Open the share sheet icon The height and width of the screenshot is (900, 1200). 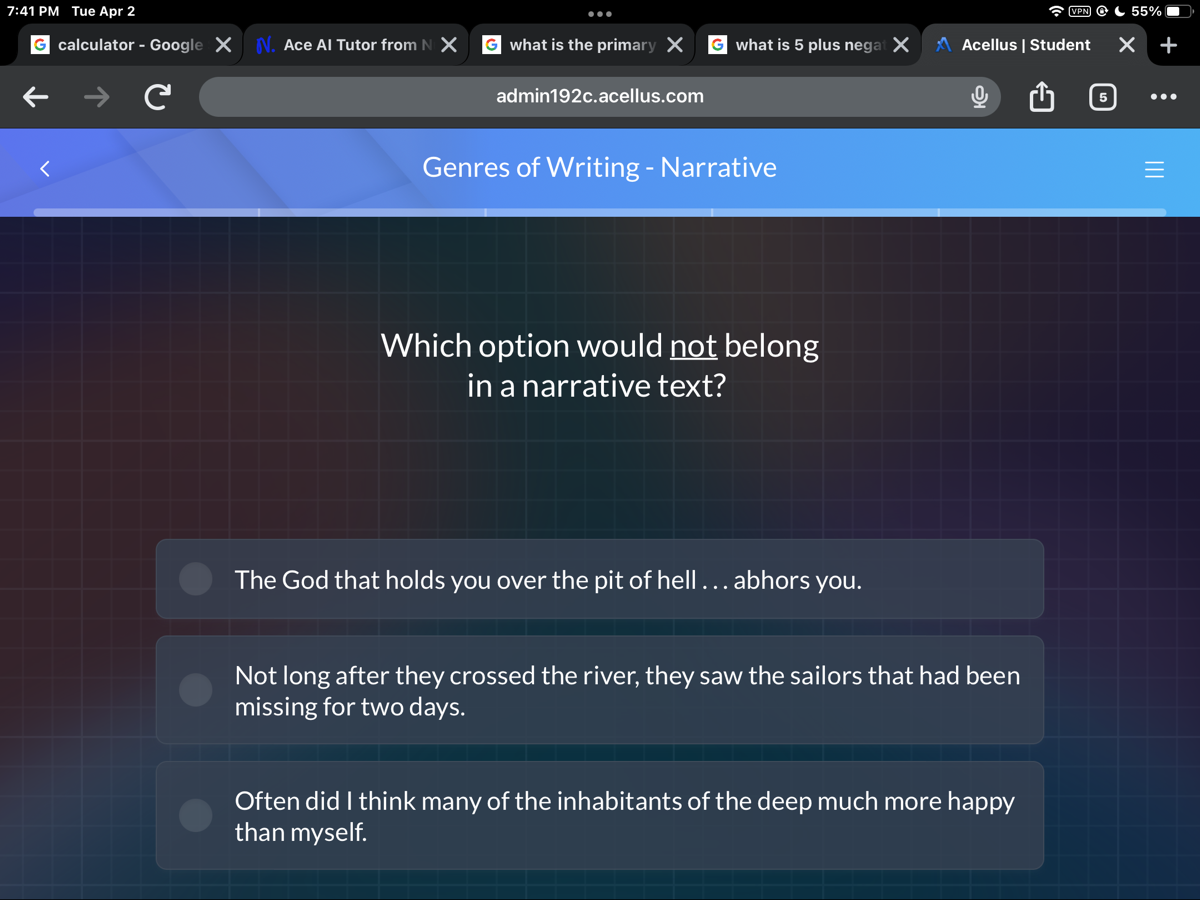1041,96
